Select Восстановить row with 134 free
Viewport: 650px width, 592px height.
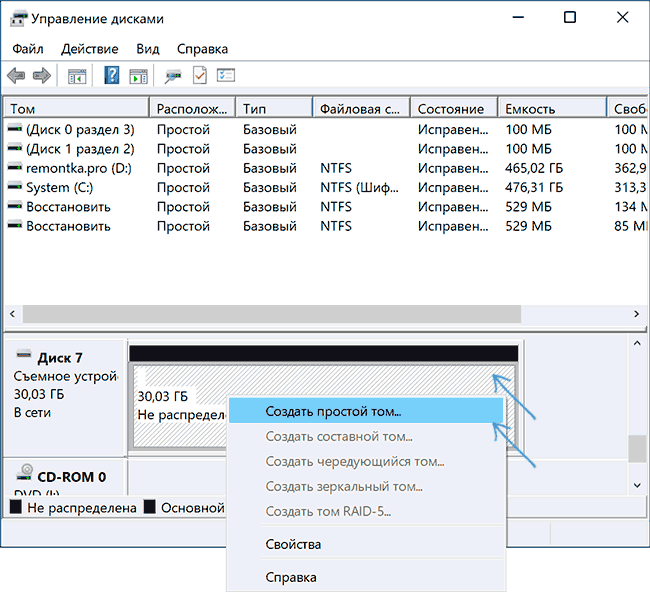(325, 206)
